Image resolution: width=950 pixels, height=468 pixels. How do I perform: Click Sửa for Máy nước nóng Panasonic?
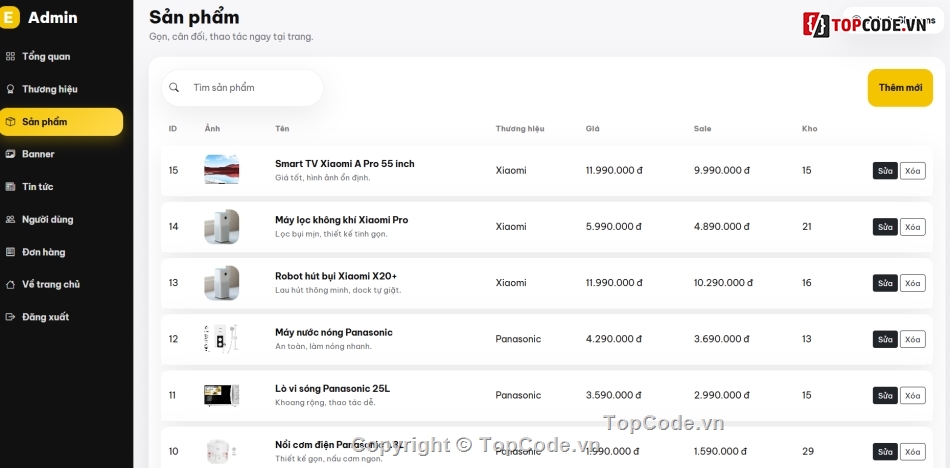[885, 339]
